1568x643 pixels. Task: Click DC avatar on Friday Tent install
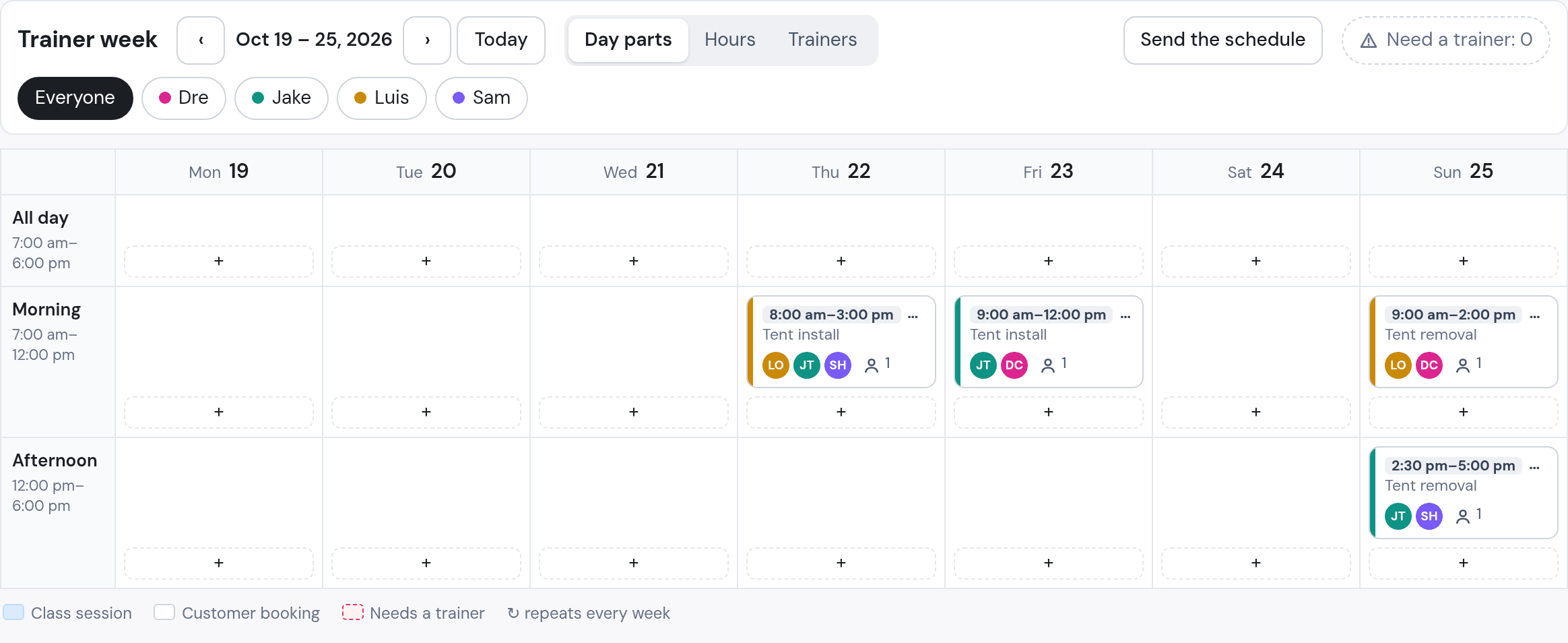pyautogui.click(x=1014, y=365)
